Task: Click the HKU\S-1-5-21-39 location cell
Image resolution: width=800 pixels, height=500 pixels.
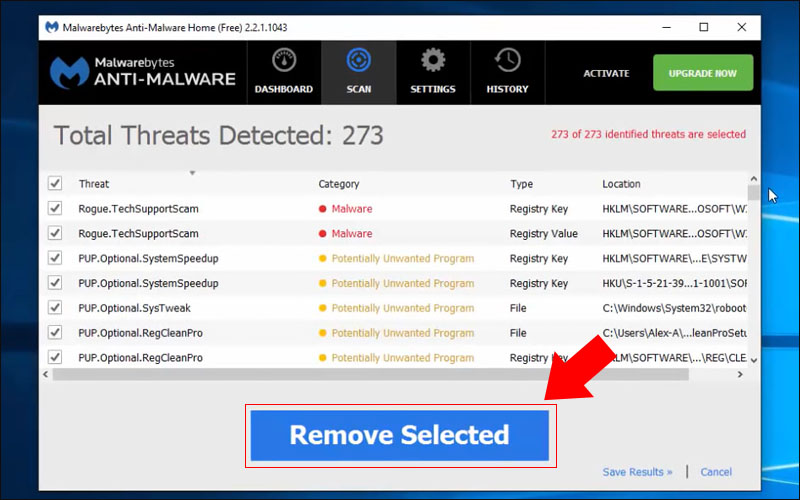Action: click(x=674, y=283)
